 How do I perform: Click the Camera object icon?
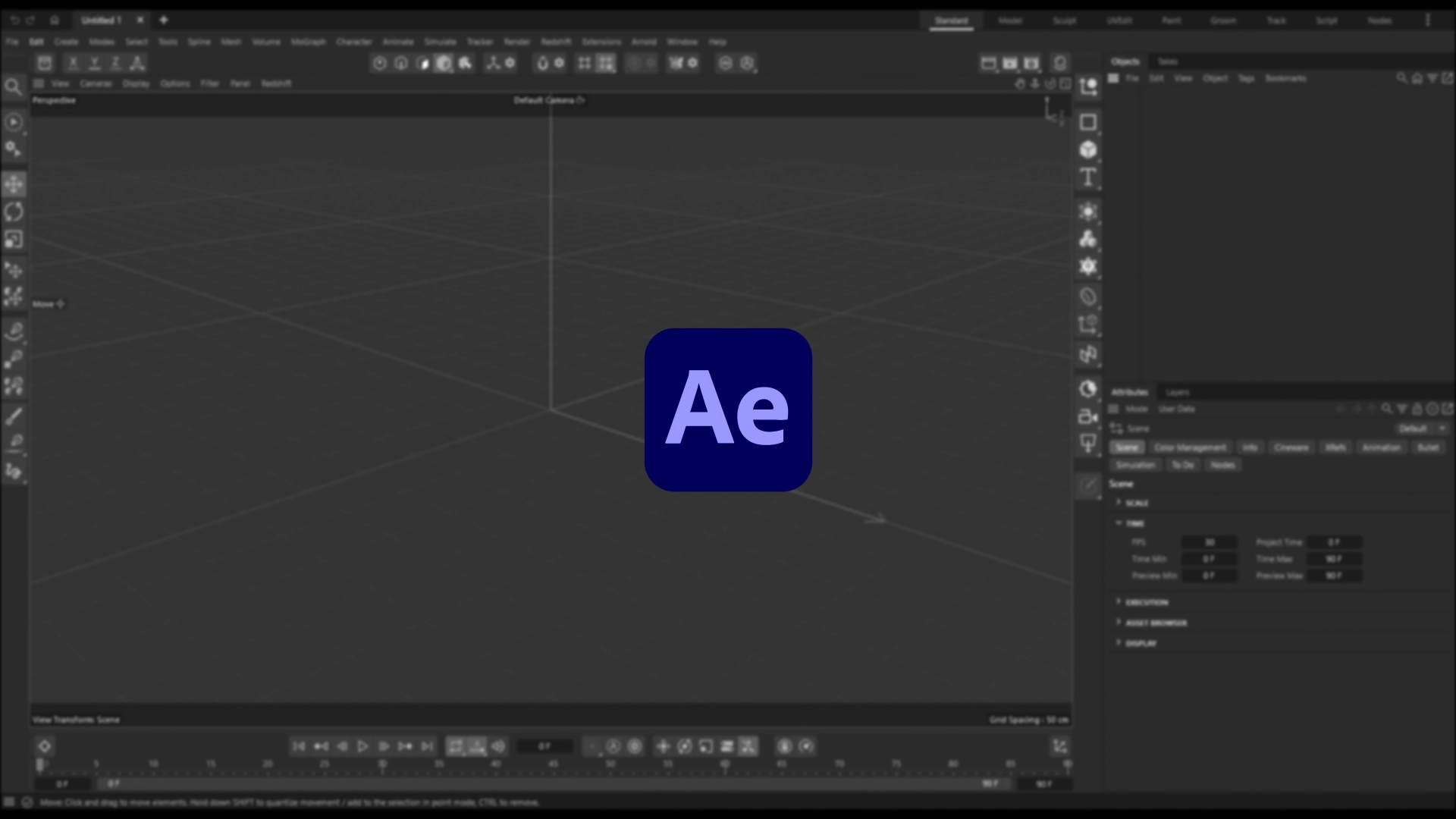pyautogui.click(x=1088, y=416)
